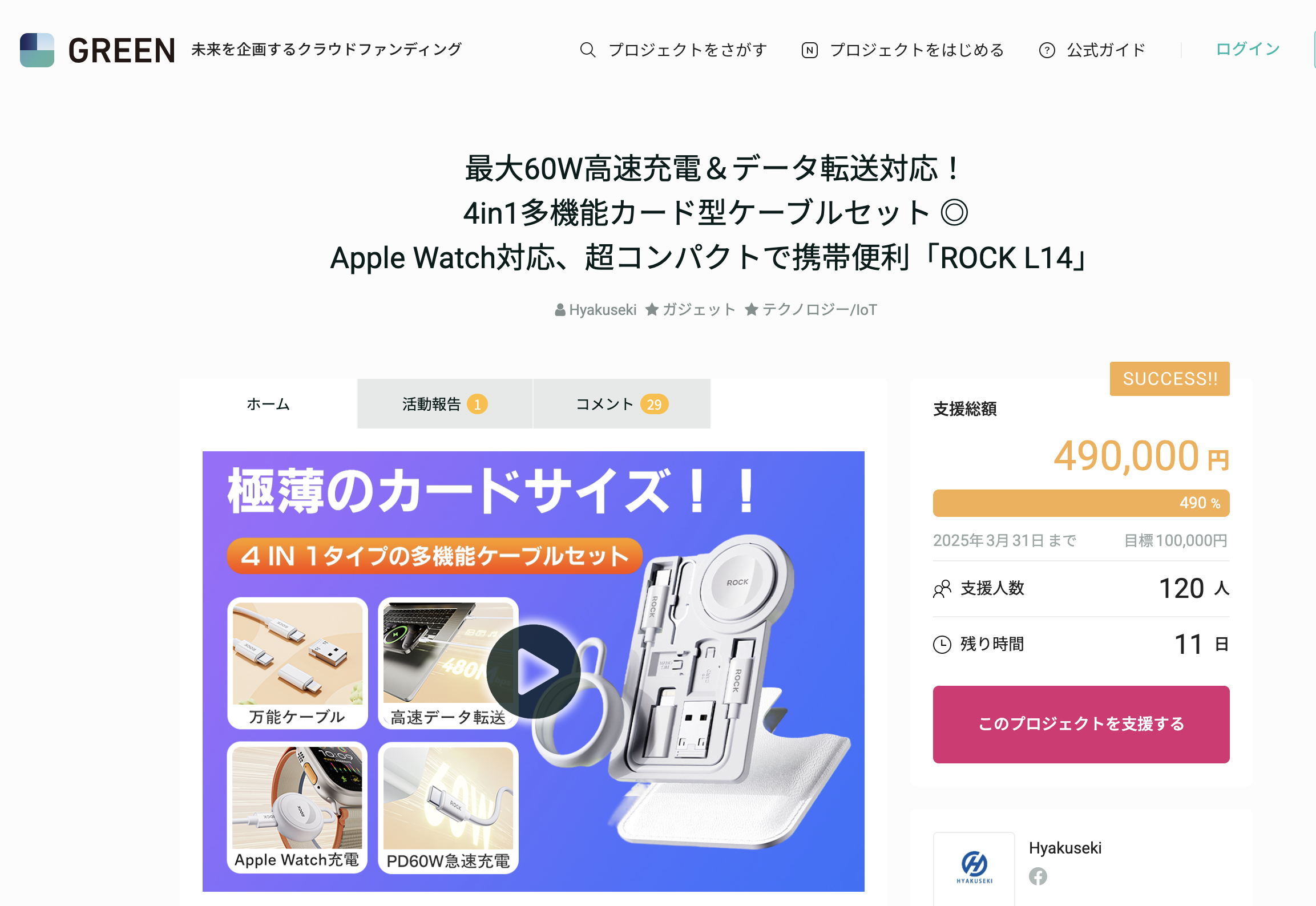Click このプロジェクトを支援する button
Image resolution: width=1316 pixels, height=906 pixels.
1081,725
